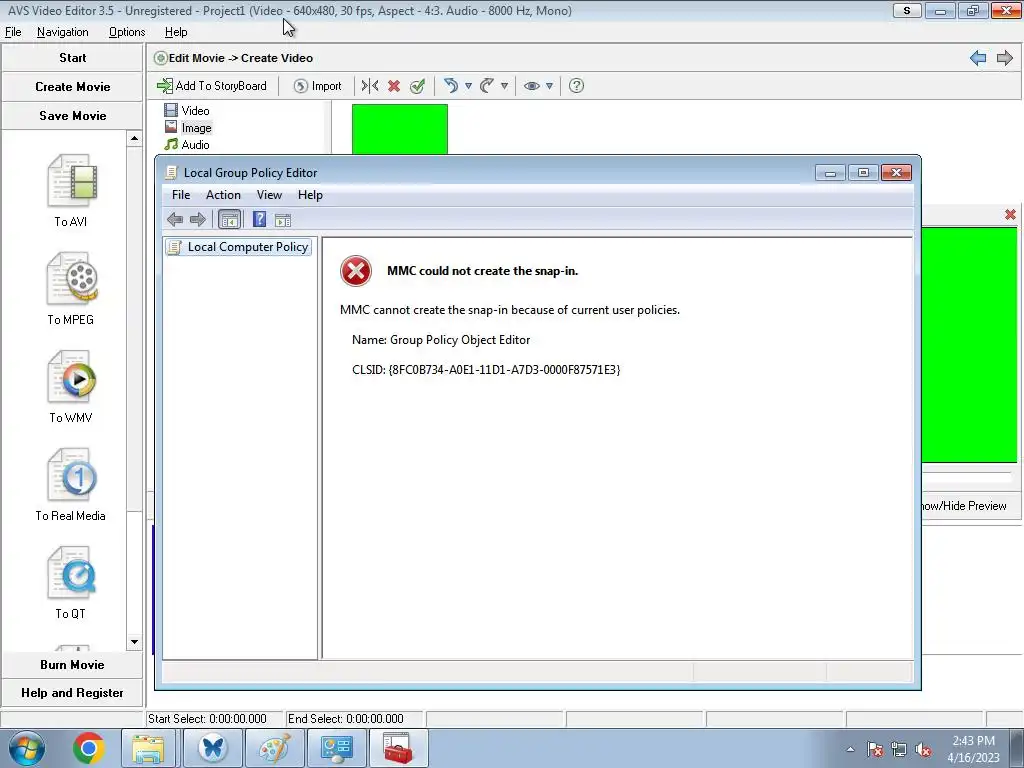The image size is (1024, 768).
Task: Click the muted volume tray icon
Action: click(x=923, y=749)
